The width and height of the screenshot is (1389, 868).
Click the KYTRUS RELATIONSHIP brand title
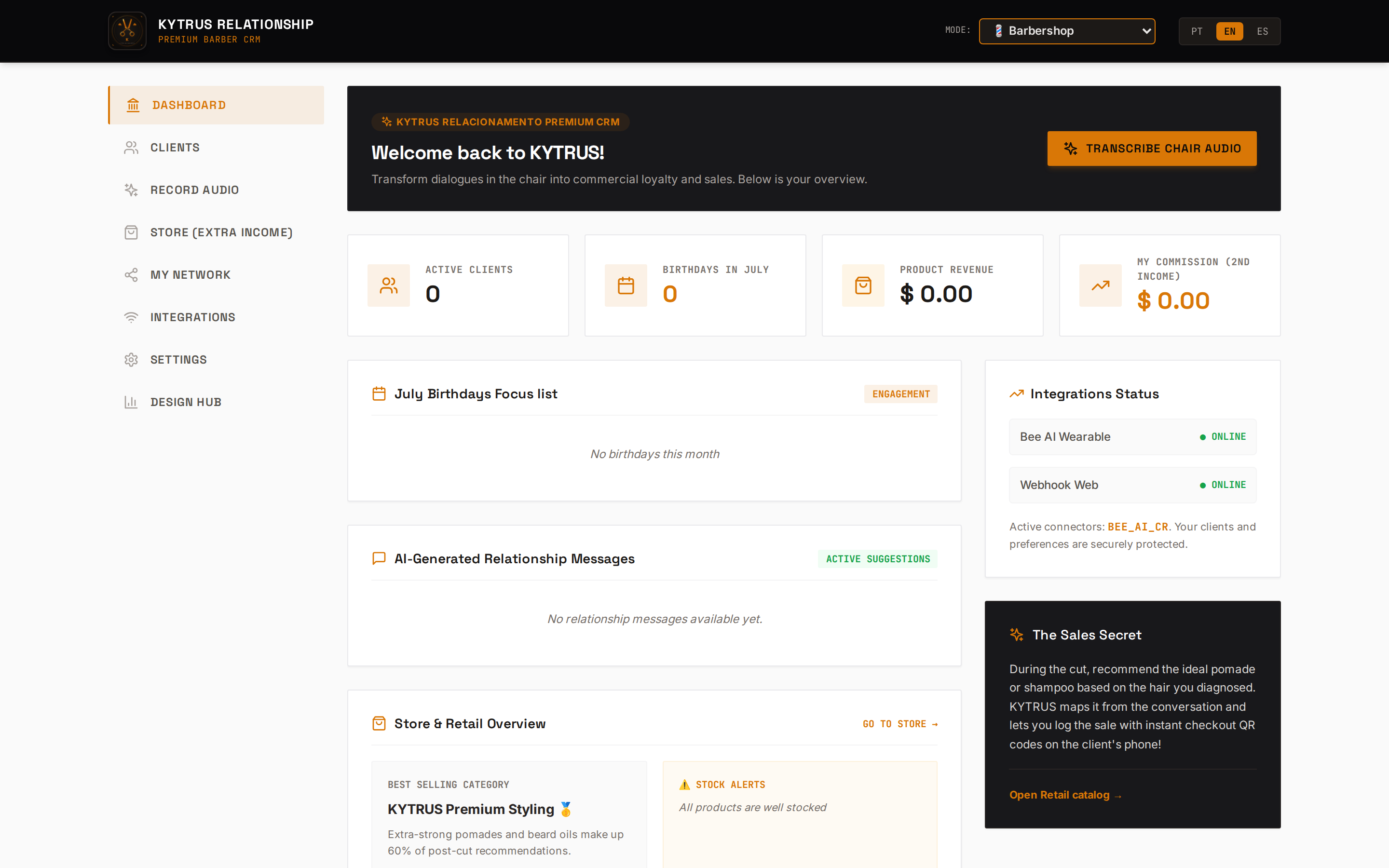(236, 24)
